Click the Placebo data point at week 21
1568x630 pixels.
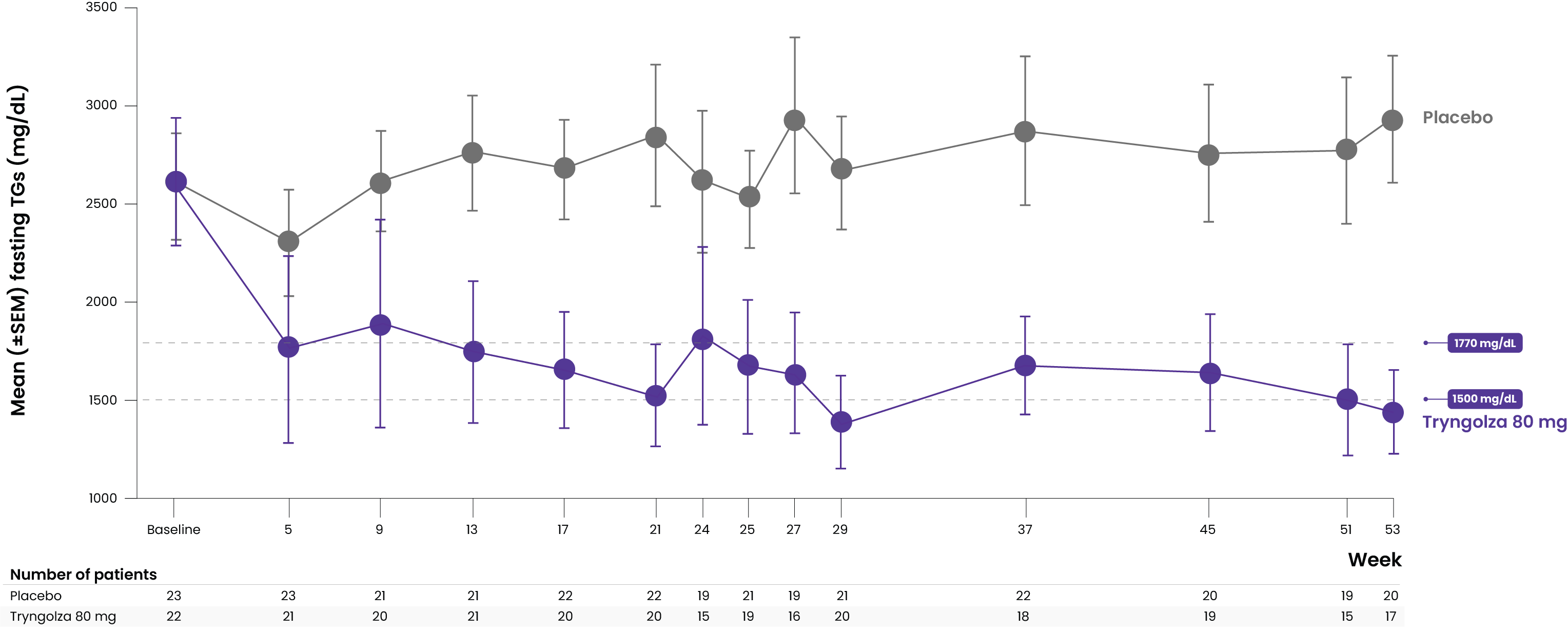pos(656,138)
